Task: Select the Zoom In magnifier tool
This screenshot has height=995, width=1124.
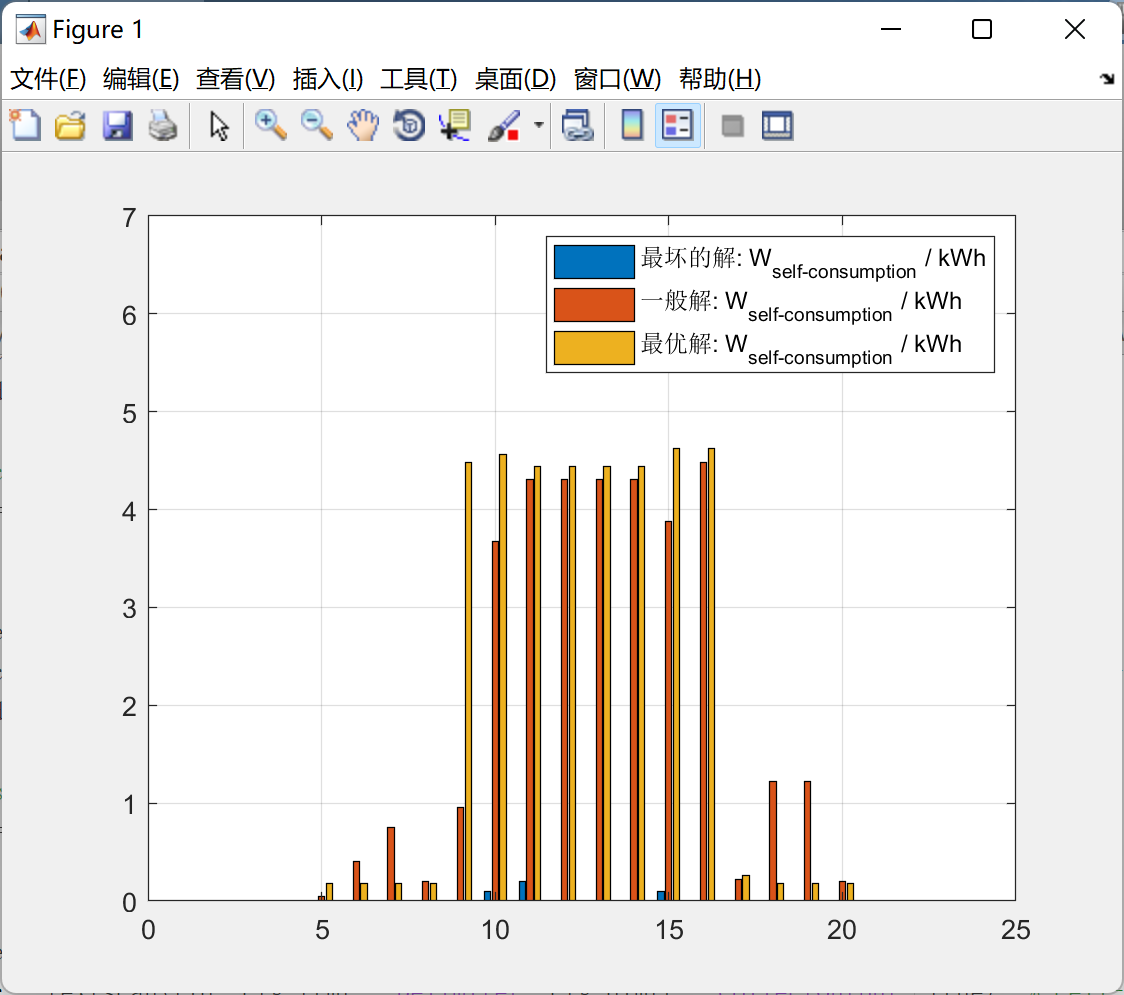Action: click(270, 126)
